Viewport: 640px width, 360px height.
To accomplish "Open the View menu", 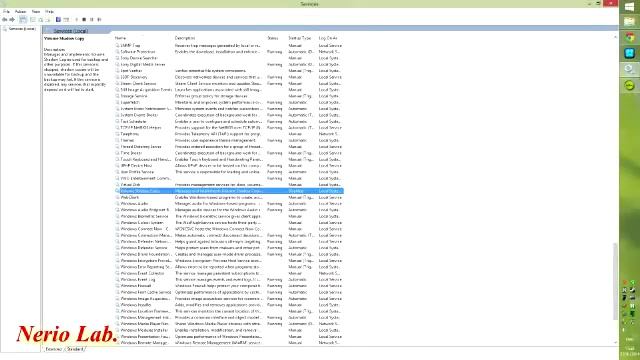I will [x=36, y=12].
